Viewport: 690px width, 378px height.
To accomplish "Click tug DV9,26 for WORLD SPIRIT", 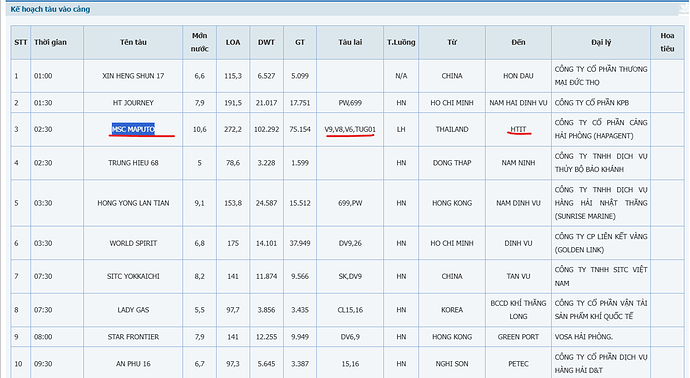I will click(350, 243).
